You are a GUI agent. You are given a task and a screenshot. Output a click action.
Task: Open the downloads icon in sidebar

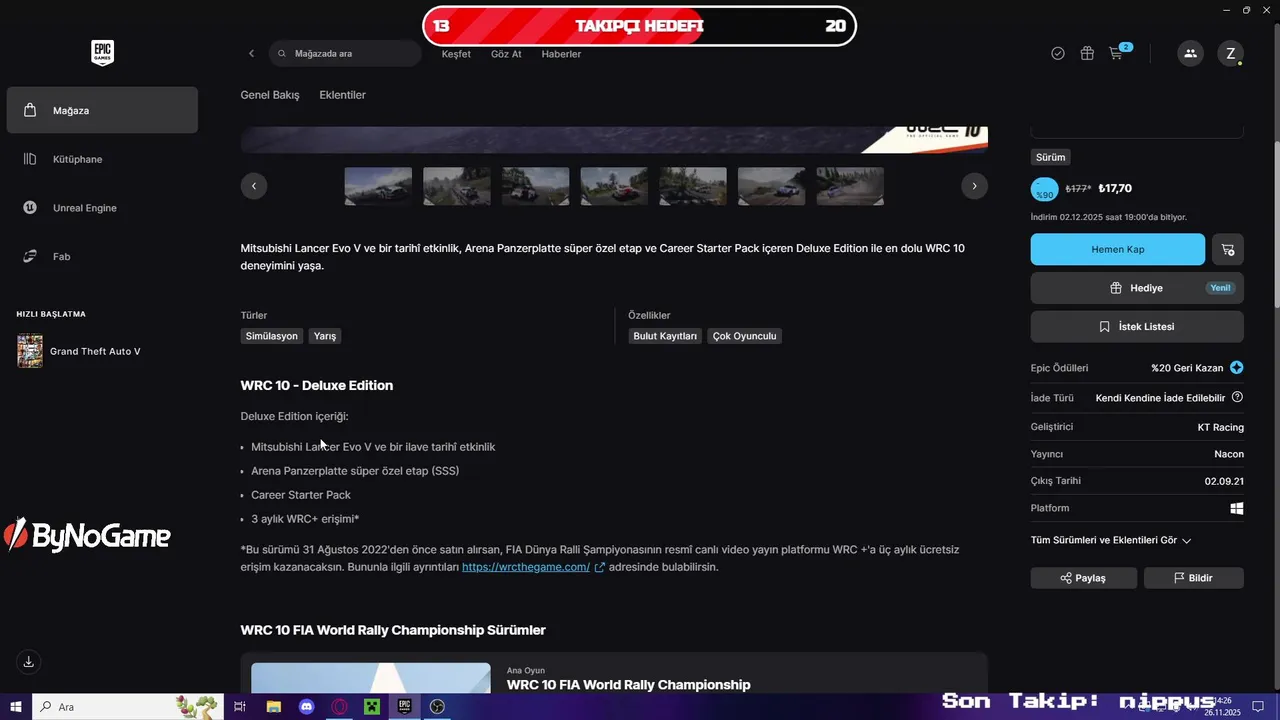pyautogui.click(x=29, y=662)
